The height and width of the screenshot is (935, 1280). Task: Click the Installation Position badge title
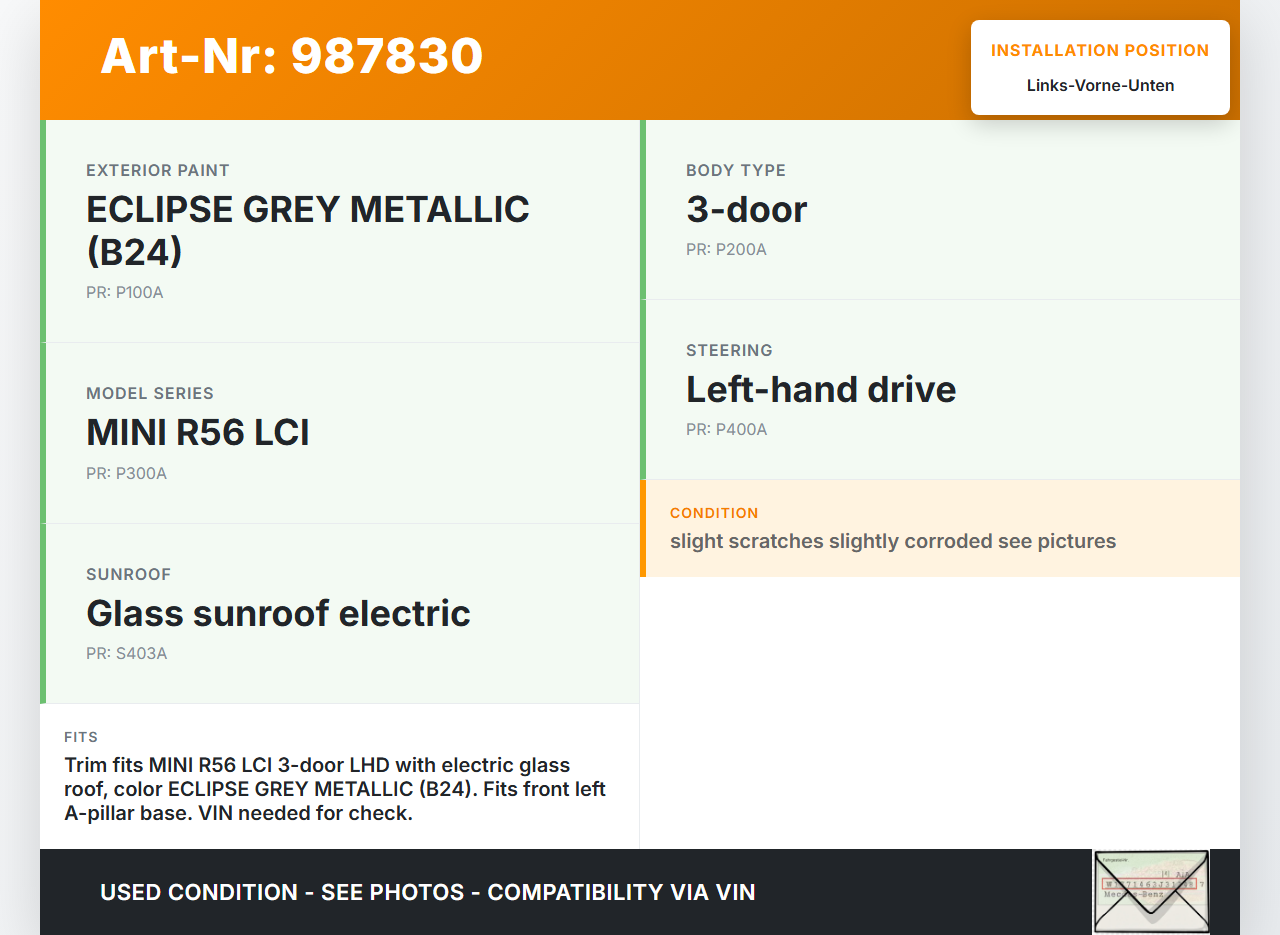(x=1100, y=50)
